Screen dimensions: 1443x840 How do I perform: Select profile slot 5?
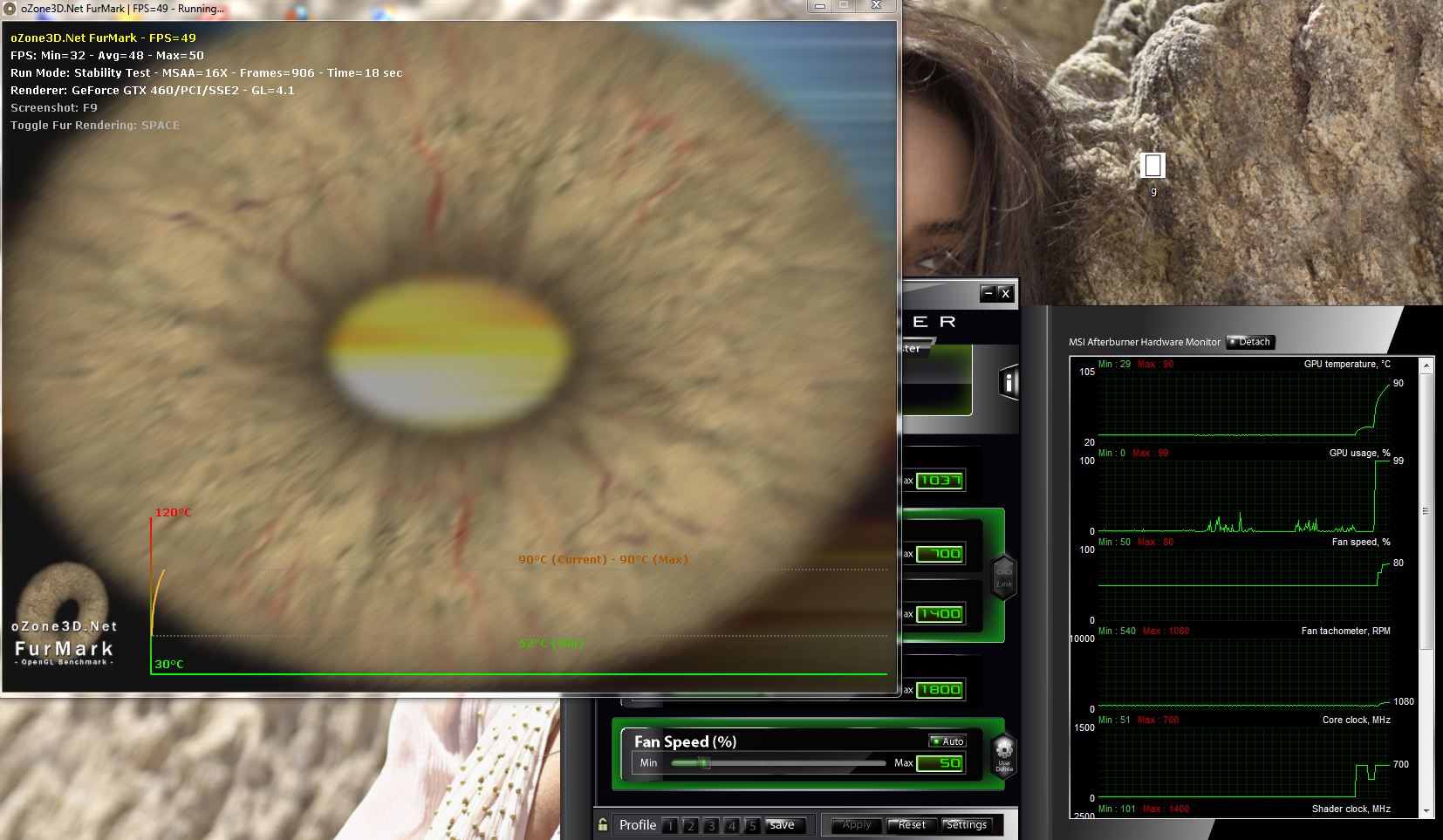(x=752, y=825)
